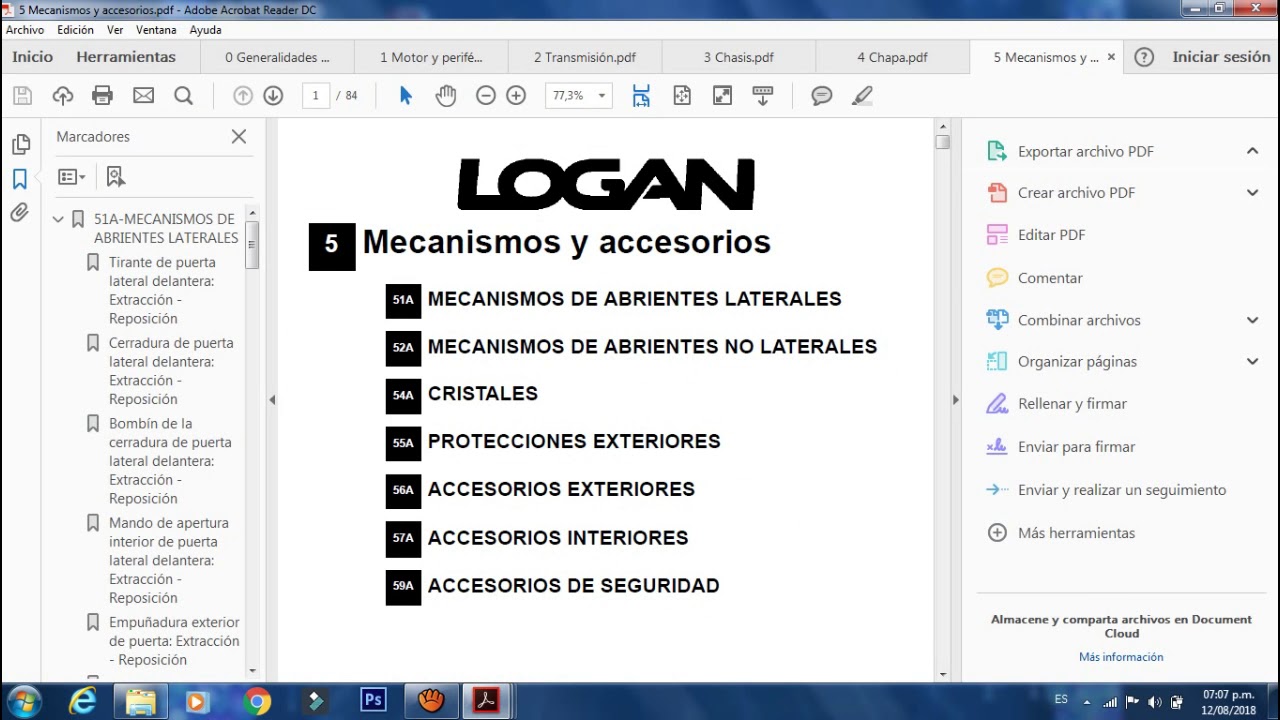
Task: Switch to 4 Chapa.pdf tab
Action: tap(892, 57)
